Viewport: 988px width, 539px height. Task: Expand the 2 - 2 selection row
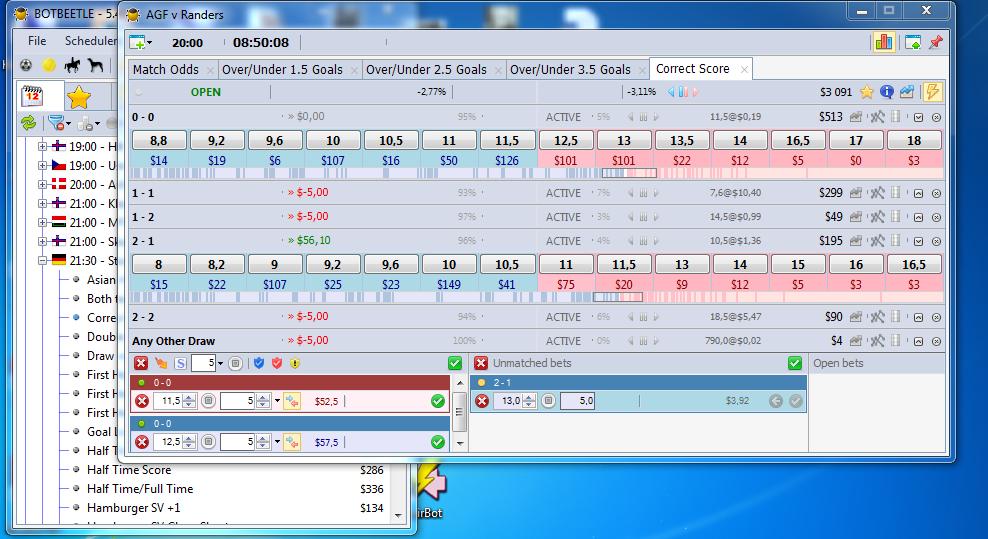click(919, 318)
